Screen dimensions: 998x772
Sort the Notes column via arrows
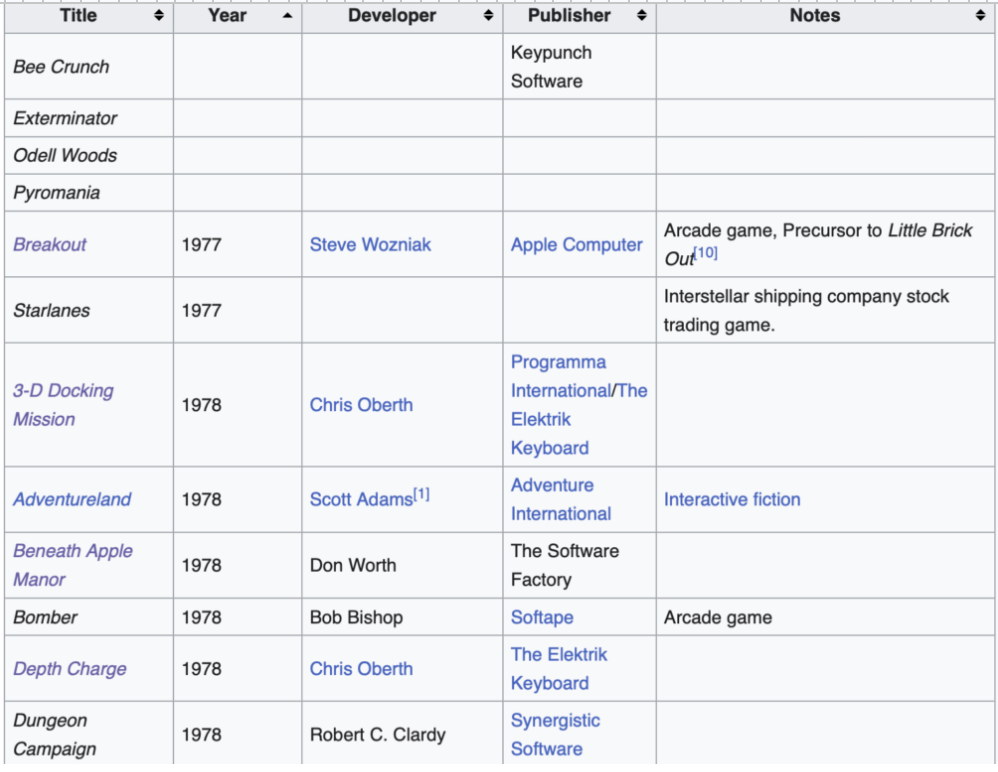pyautogui.click(x=980, y=16)
